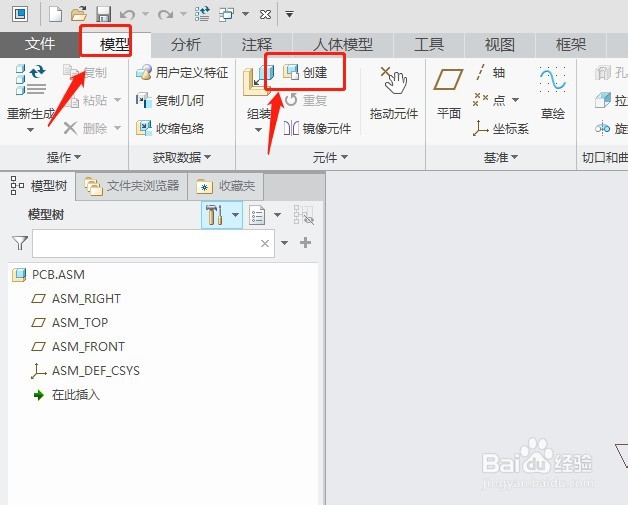628x505 pixels.
Task: Click the New file icon
Action: pos(55,14)
